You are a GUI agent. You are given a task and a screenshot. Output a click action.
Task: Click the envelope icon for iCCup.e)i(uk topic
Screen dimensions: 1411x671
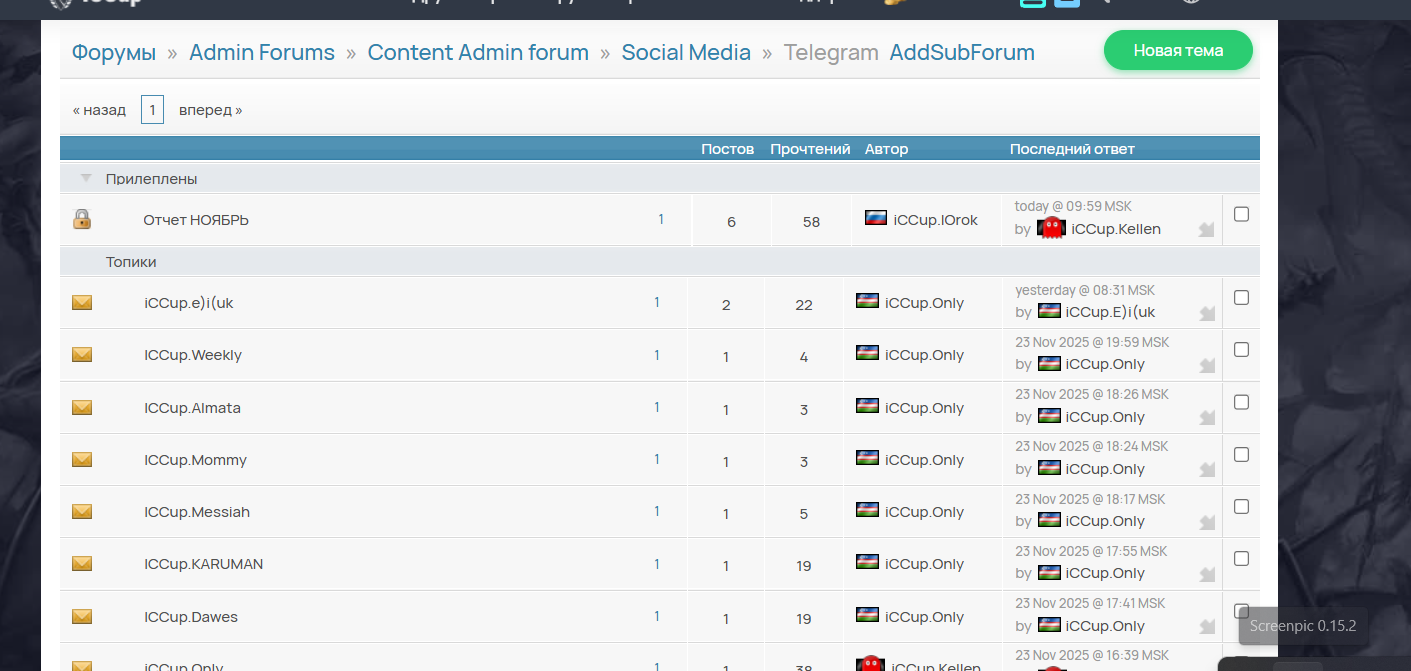[82, 302]
